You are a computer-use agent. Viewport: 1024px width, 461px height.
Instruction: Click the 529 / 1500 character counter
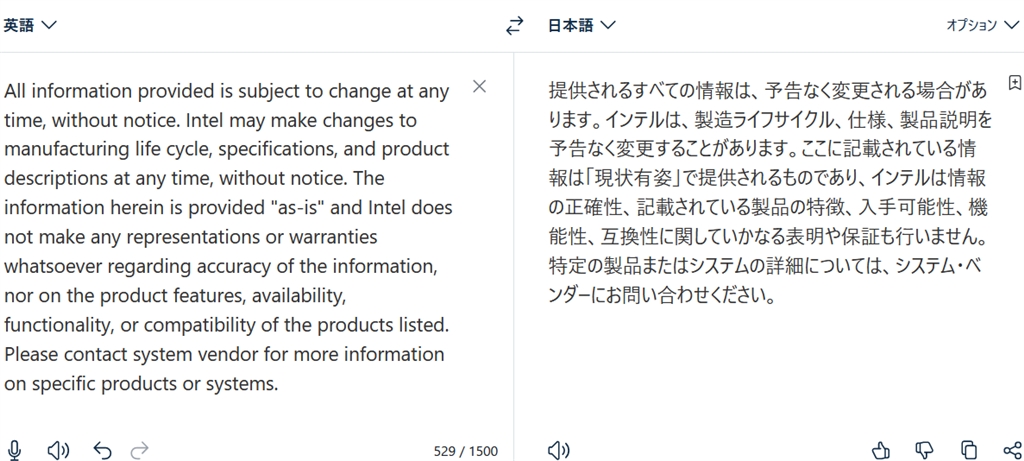click(x=465, y=451)
